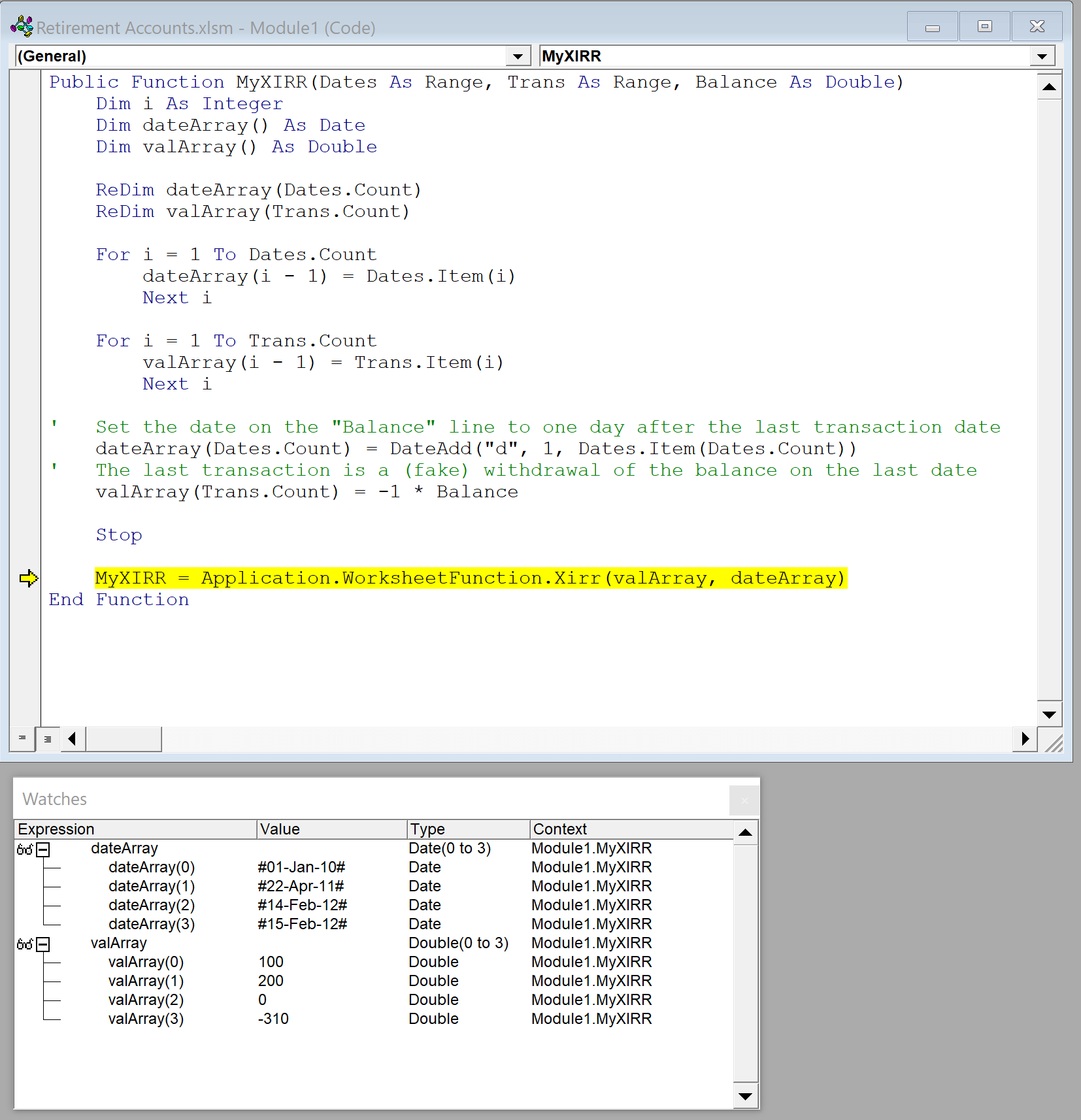Click the Procedure View button
The height and width of the screenshot is (1120, 1081).
22,738
